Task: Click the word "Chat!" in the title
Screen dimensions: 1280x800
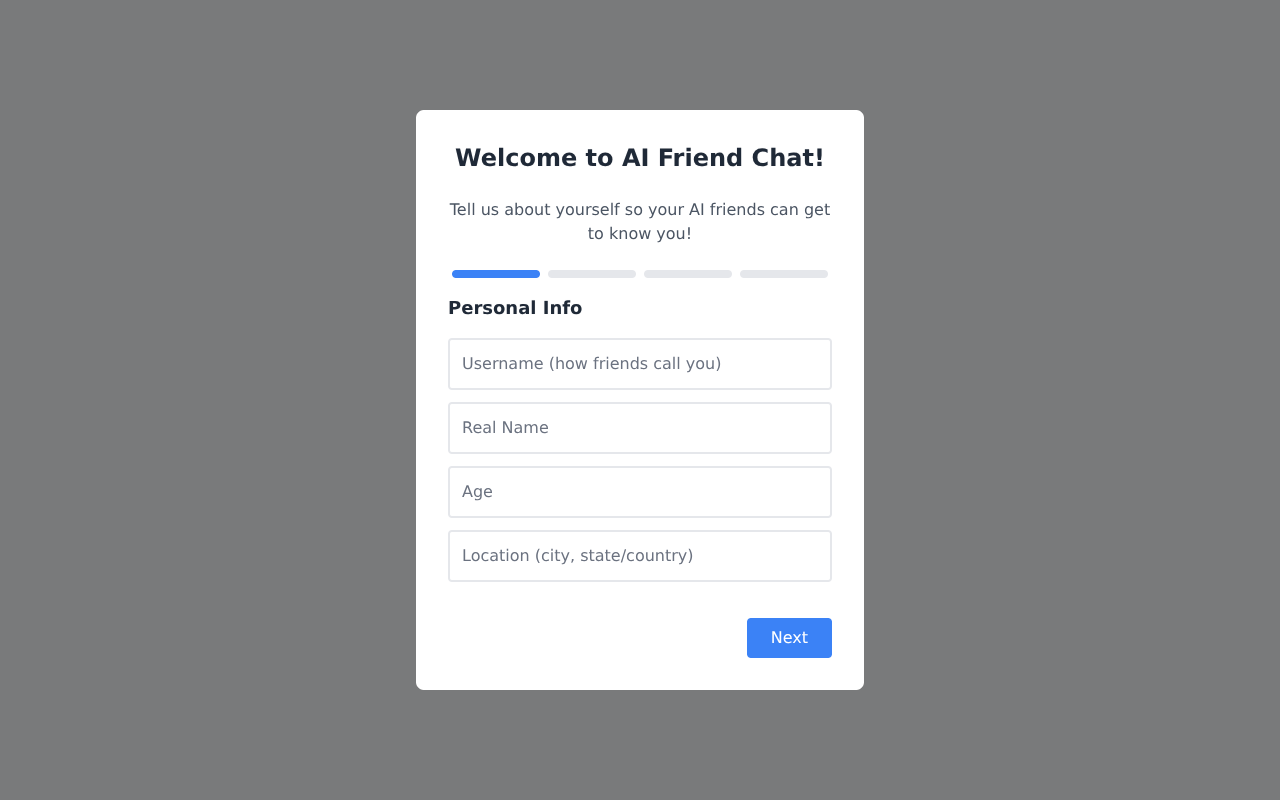Action: pyautogui.click(x=788, y=158)
